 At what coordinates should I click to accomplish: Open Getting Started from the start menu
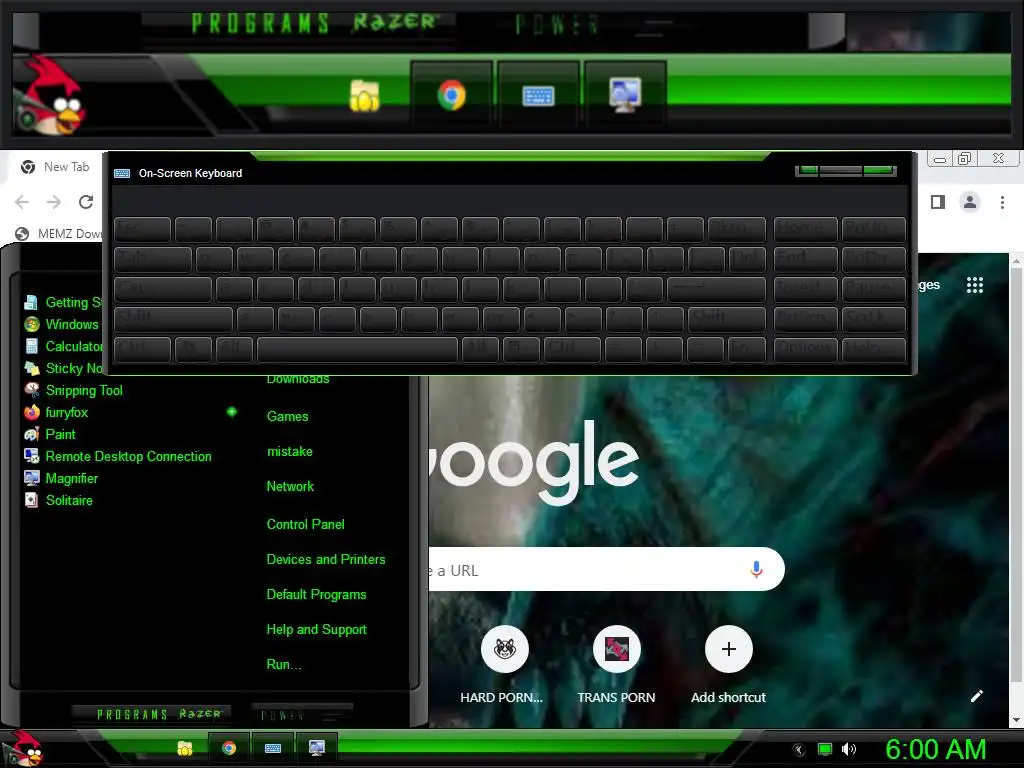63,302
